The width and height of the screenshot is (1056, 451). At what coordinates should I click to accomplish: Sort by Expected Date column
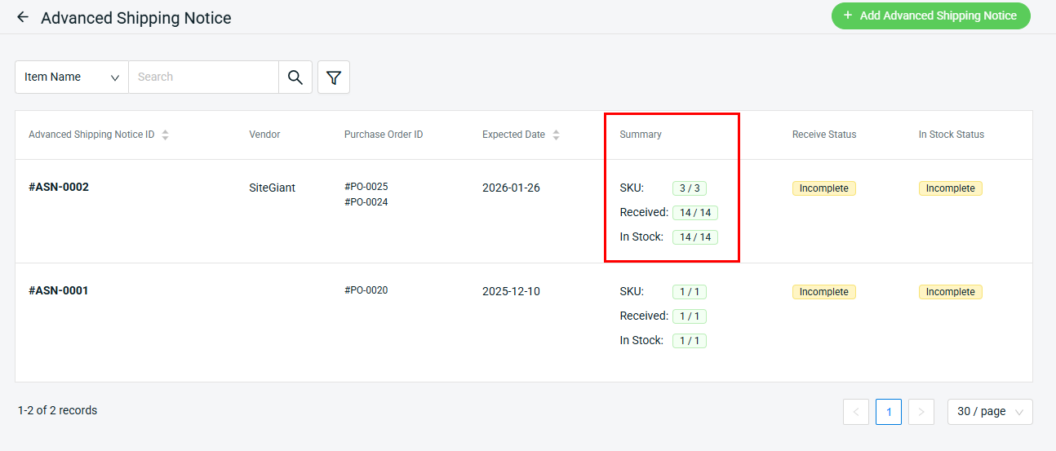(556, 135)
